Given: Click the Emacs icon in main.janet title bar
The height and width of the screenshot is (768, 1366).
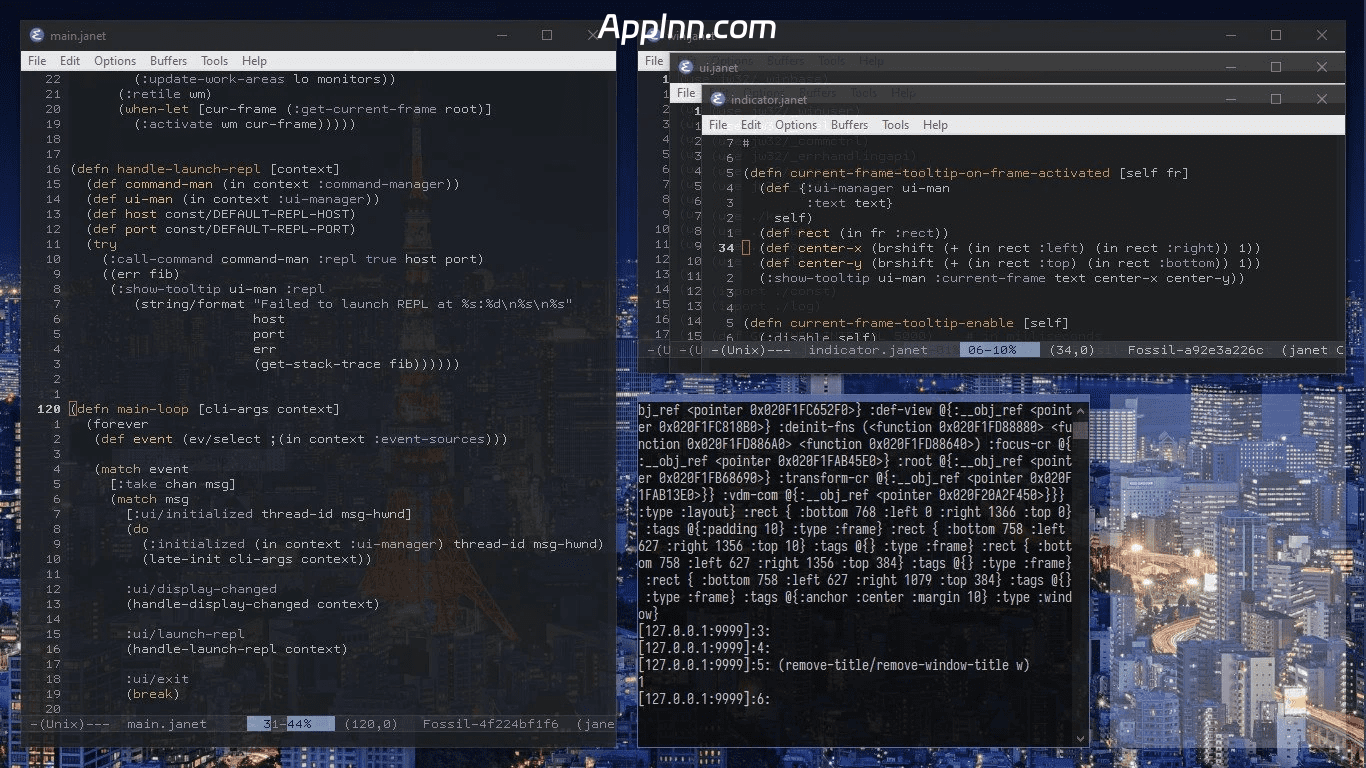Looking at the screenshot, I should tap(38, 35).
